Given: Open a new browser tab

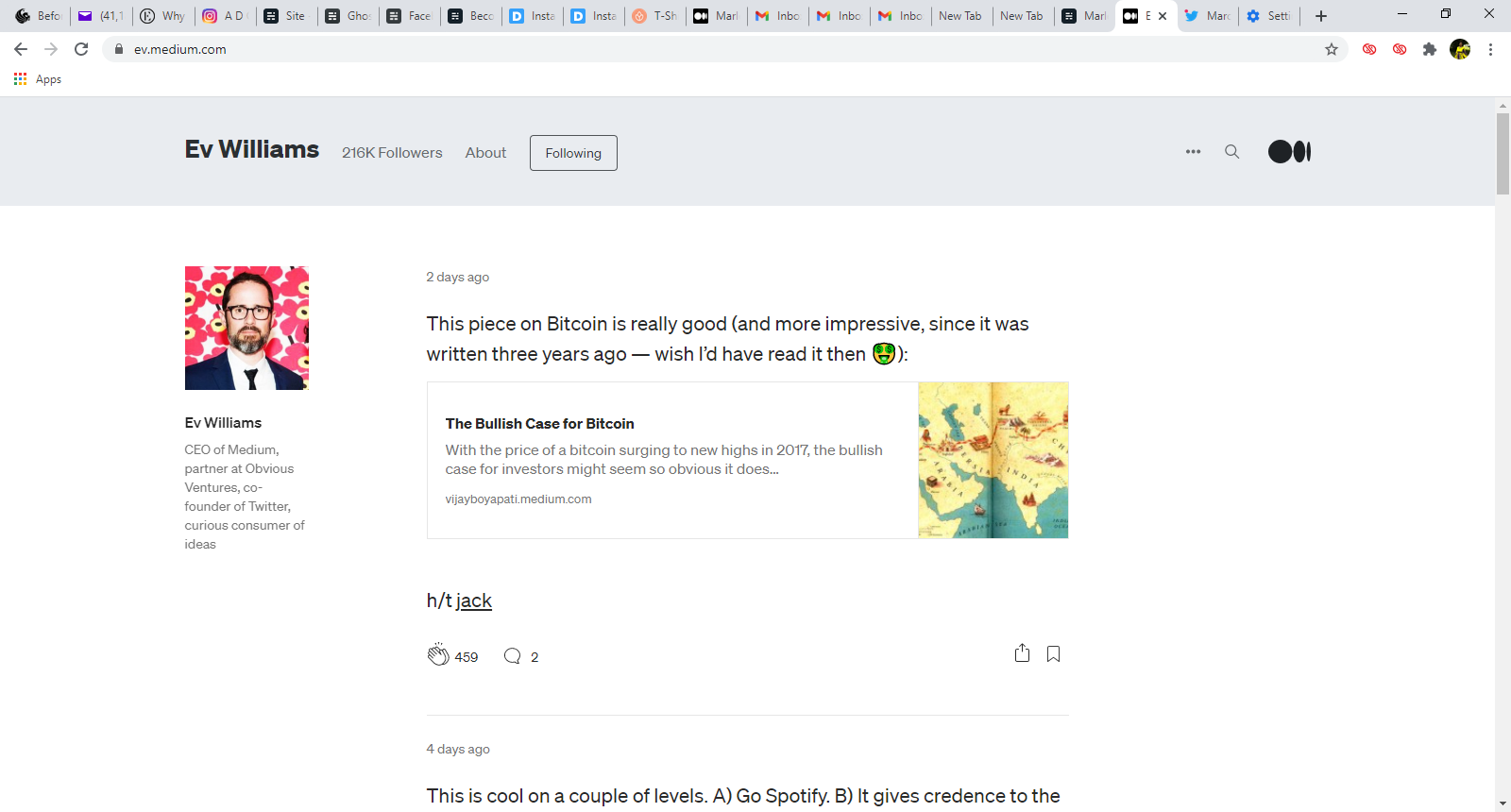Looking at the screenshot, I should pyautogui.click(x=1321, y=16).
